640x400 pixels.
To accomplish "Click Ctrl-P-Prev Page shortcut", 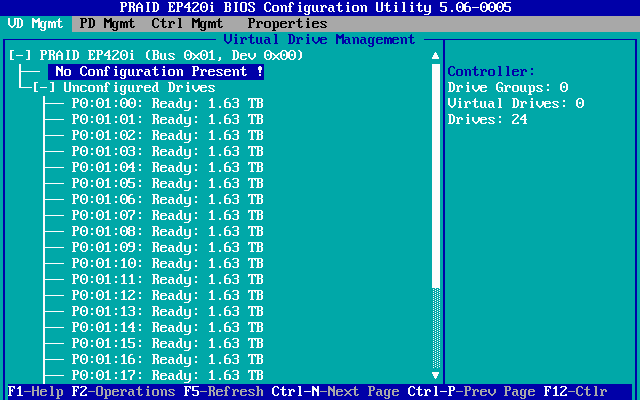I will coord(471,392).
